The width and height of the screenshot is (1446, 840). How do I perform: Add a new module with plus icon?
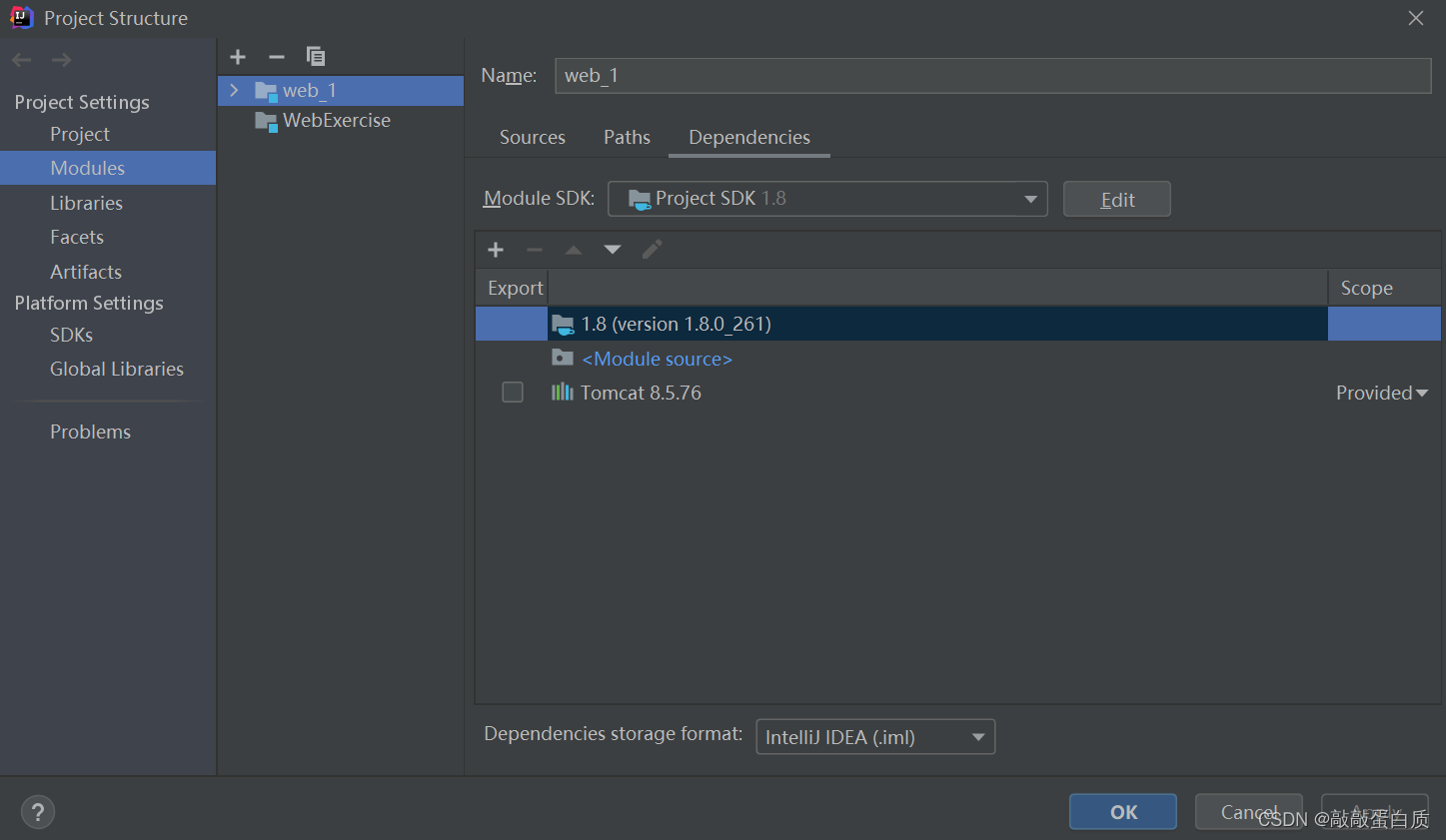(238, 57)
